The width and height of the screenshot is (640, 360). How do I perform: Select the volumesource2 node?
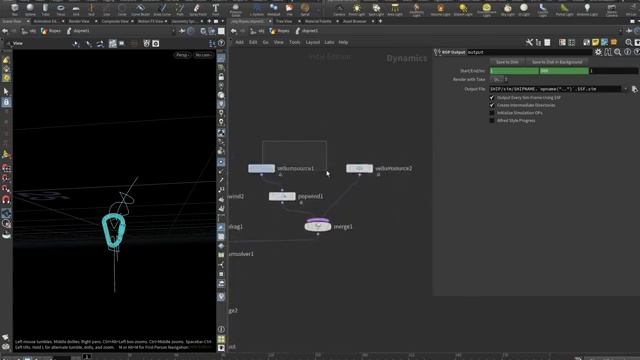pos(359,168)
